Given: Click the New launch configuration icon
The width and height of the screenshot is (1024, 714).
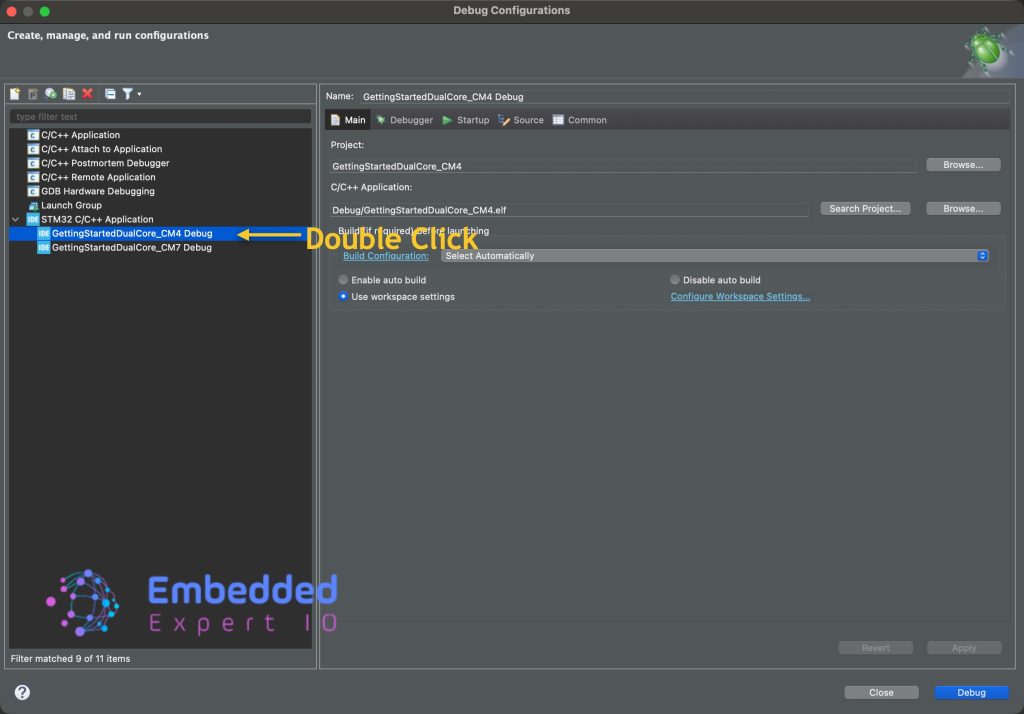Looking at the screenshot, I should tap(15, 94).
